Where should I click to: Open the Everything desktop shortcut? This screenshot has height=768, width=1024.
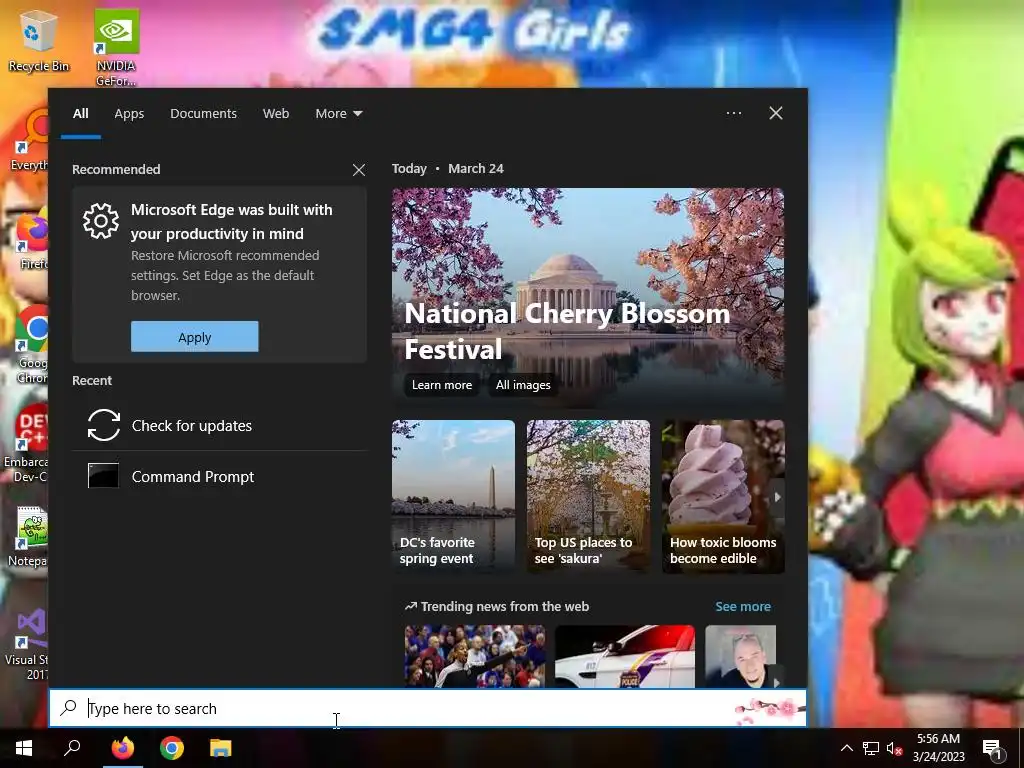pyautogui.click(x=31, y=140)
